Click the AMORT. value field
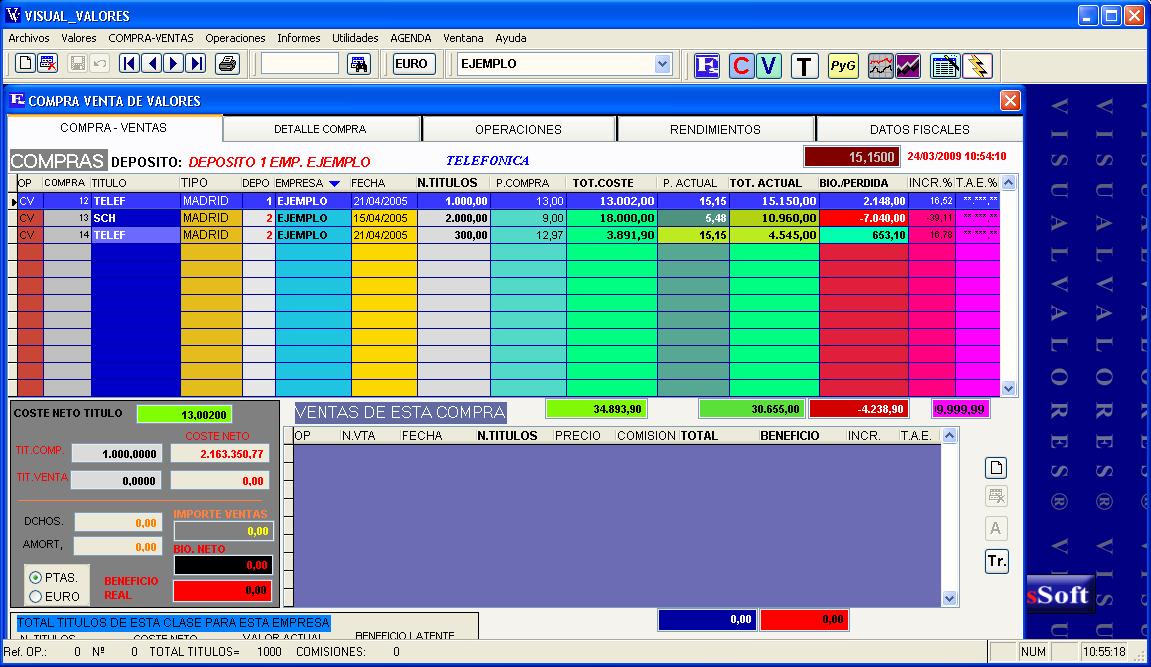Screen dimensions: 1151x667 118,546
